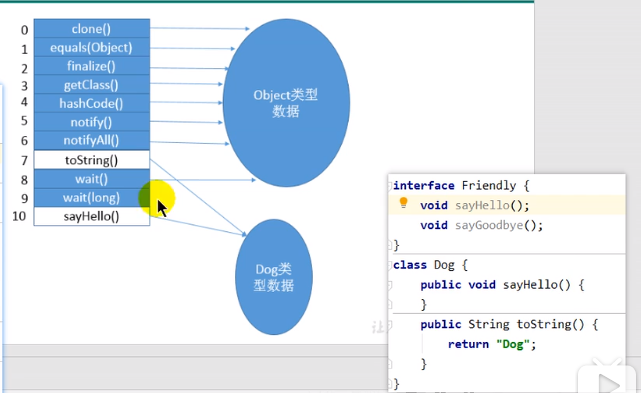Select the notifyAll() table entry

tap(92, 141)
